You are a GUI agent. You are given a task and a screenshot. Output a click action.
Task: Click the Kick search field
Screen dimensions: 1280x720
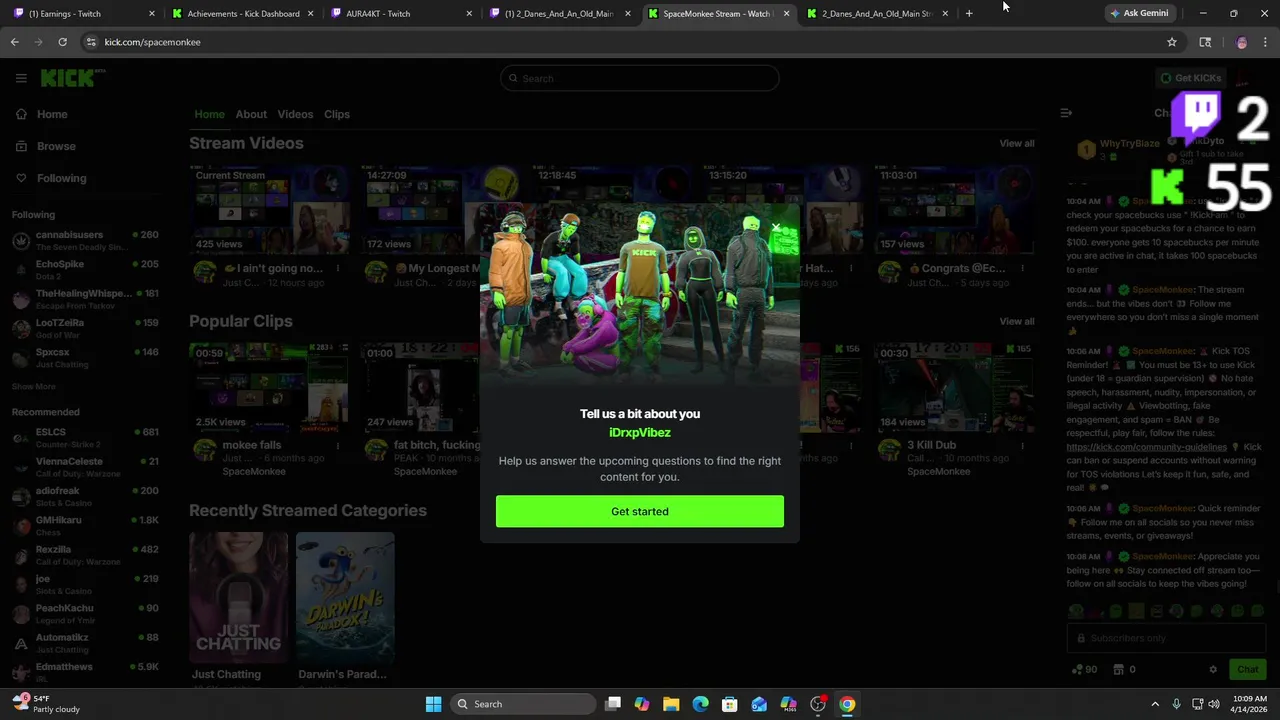[640, 78]
